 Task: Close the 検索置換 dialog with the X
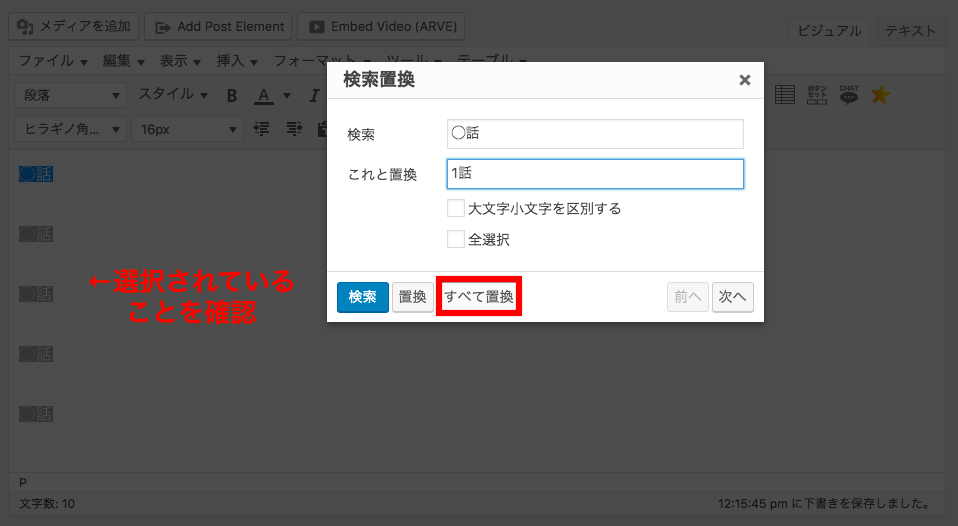click(744, 80)
